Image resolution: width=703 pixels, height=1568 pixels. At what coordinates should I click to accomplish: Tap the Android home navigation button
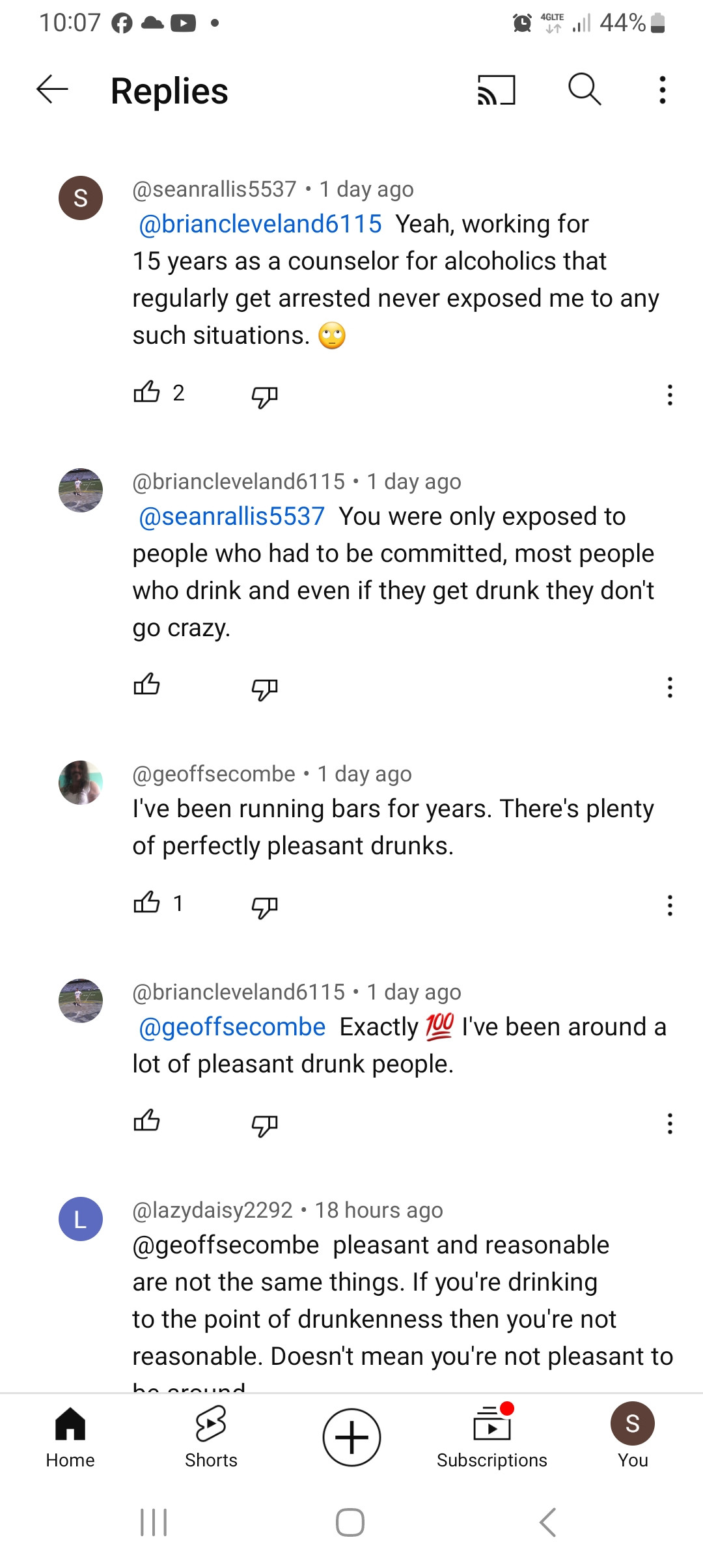[350, 1522]
